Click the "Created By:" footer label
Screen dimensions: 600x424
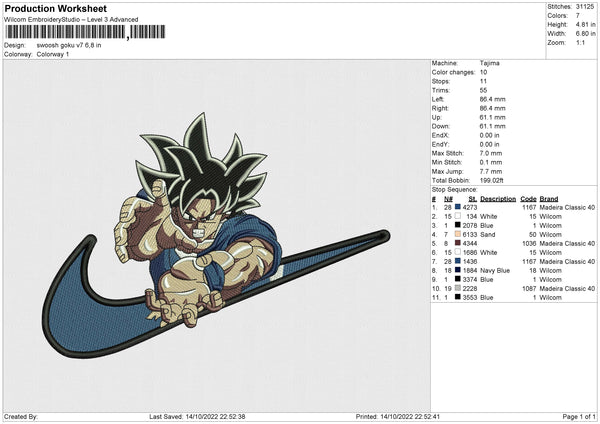(x=21, y=416)
